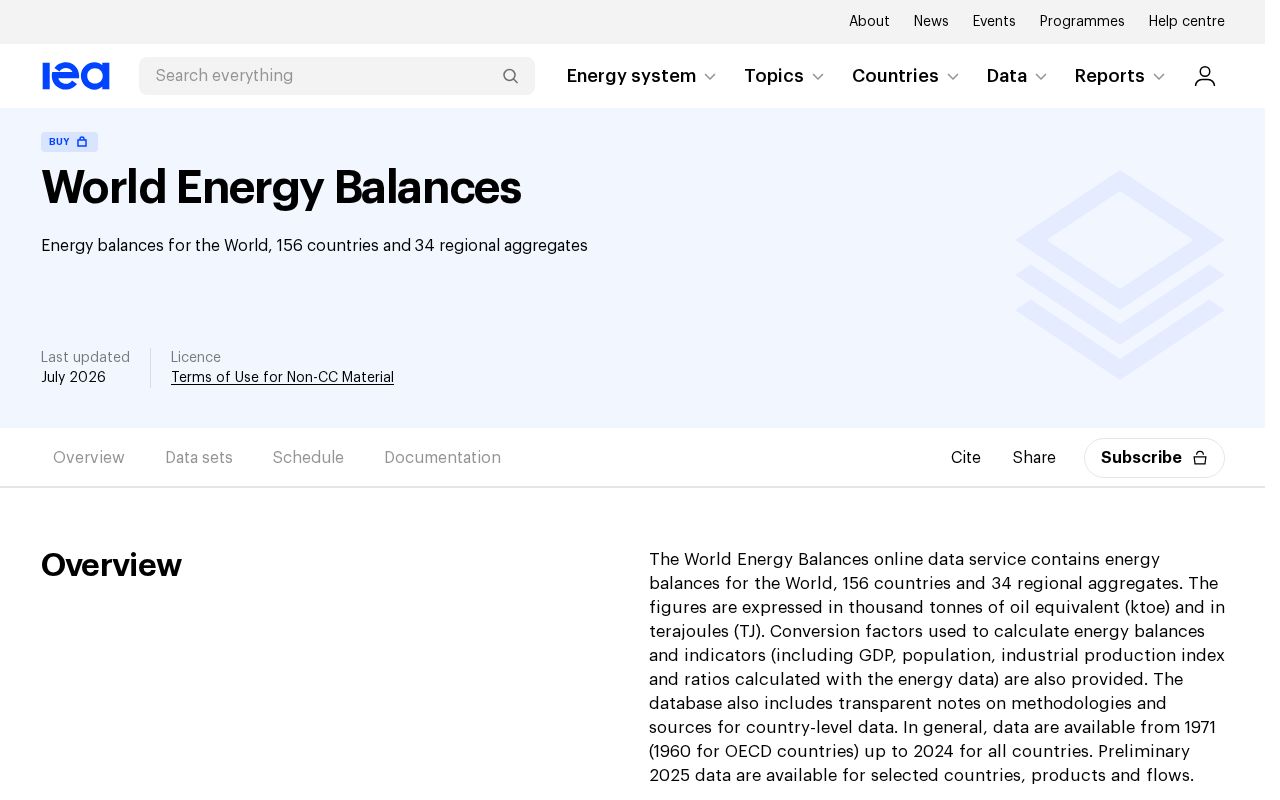Open the IEA logo home link
The height and width of the screenshot is (800, 1280).
(76, 76)
